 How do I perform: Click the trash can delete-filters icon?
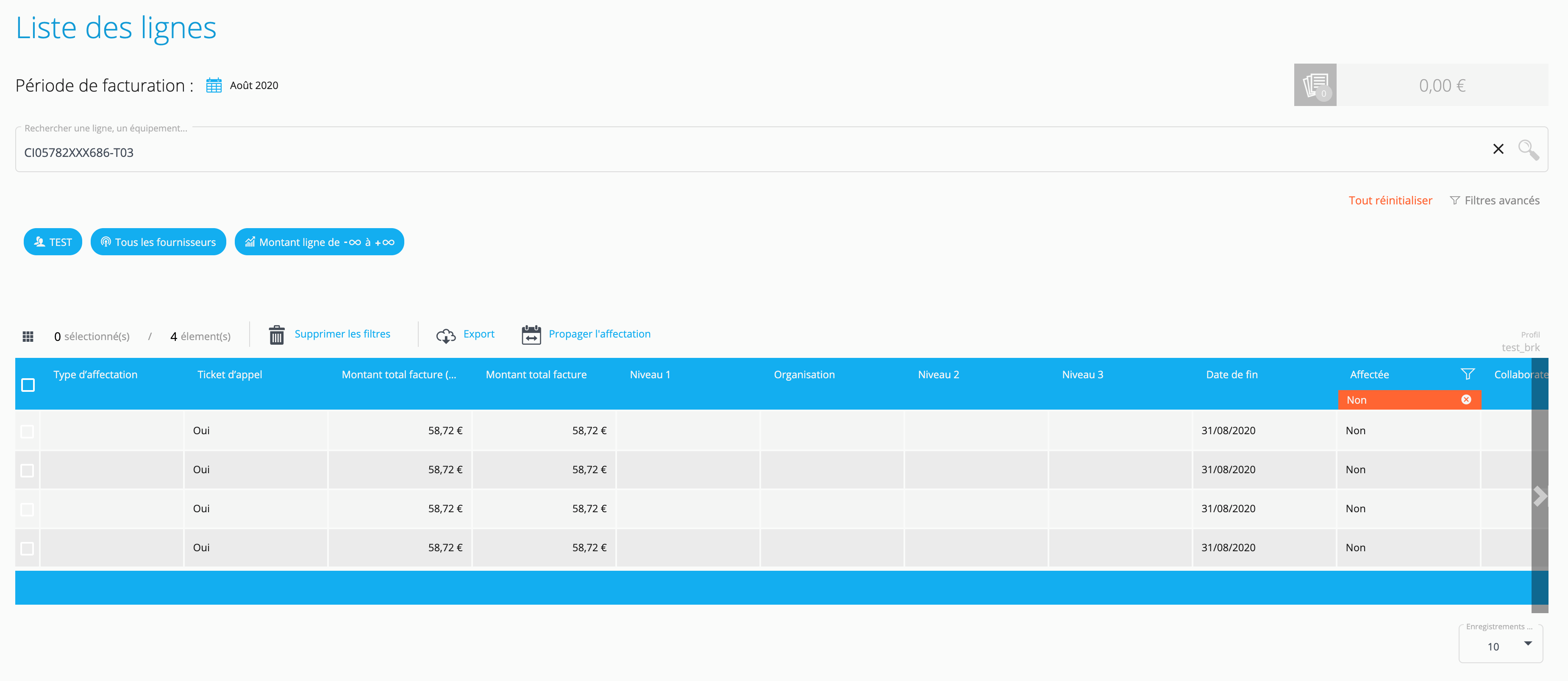point(276,335)
